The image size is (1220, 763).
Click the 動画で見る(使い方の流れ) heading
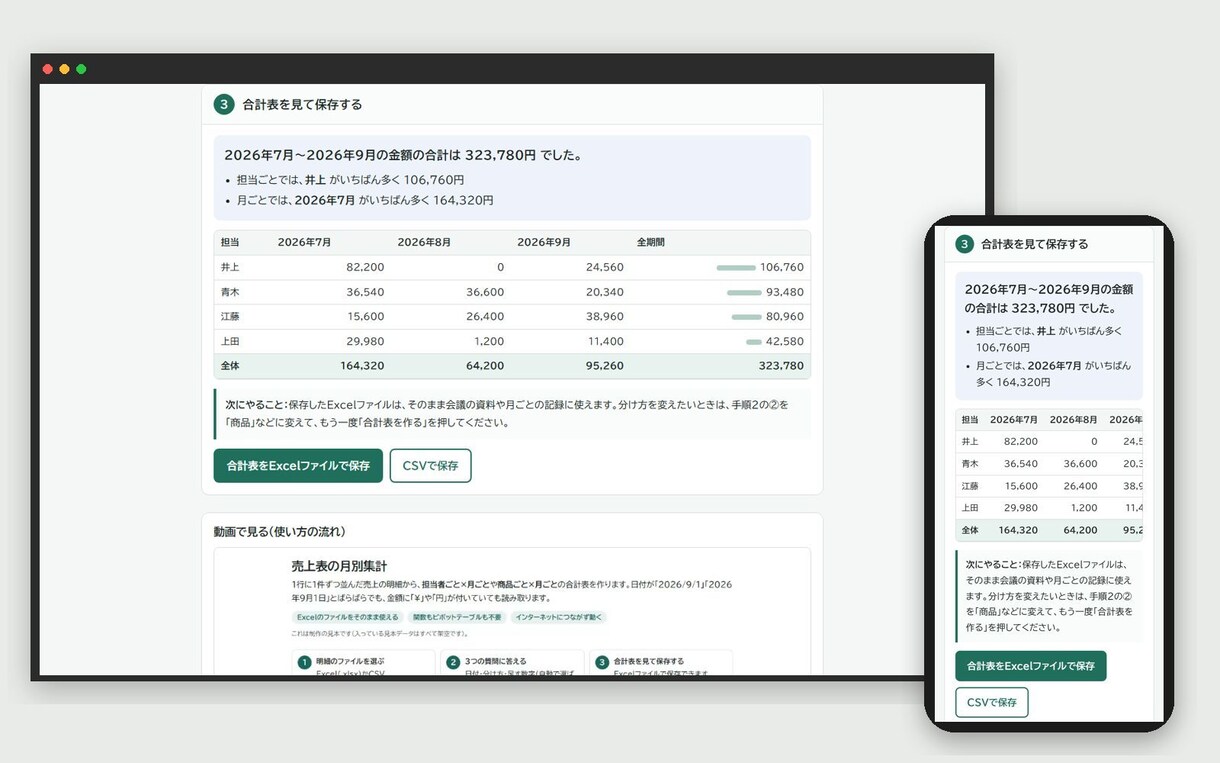pos(279,531)
